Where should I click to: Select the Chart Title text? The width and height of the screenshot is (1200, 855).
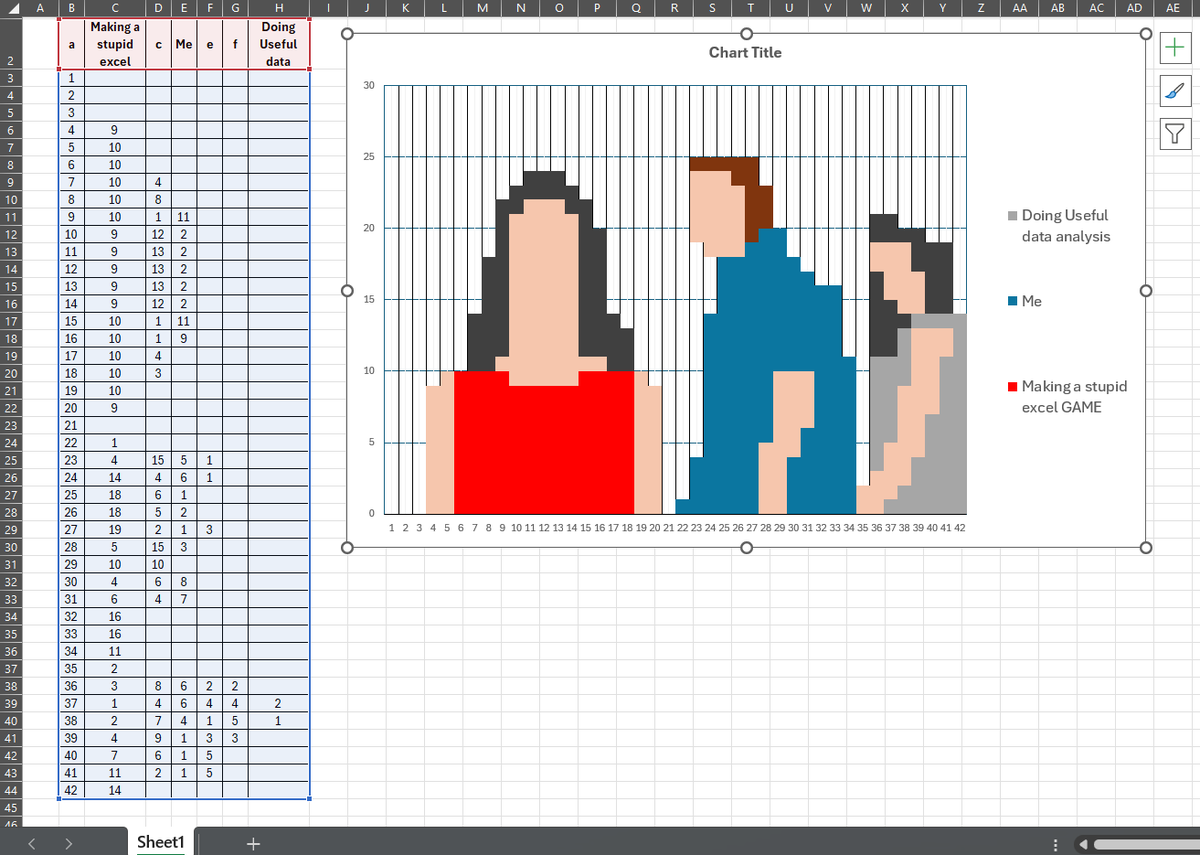[x=745, y=52]
